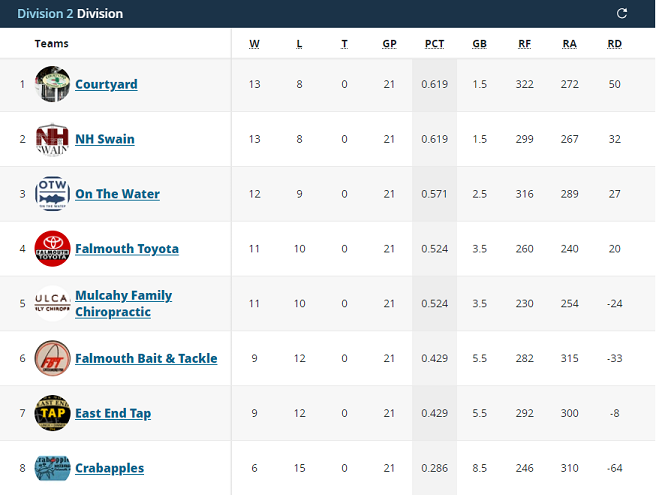Click the Crabapples team logo
Viewport: 656px width, 495px height.
(52, 468)
